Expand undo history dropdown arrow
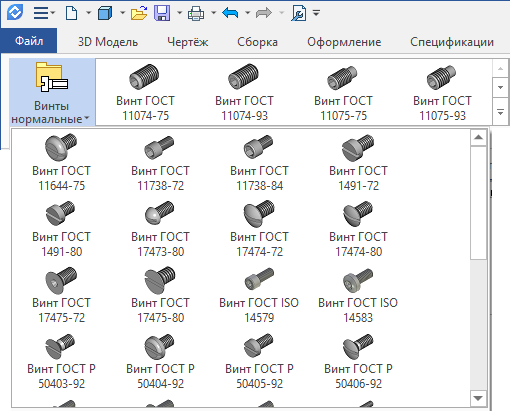Image resolution: width=510 pixels, height=411 pixels. (248, 13)
